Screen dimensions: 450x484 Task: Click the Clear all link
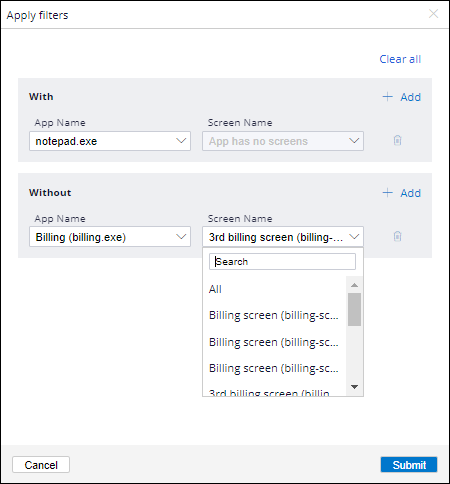(400, 59)
